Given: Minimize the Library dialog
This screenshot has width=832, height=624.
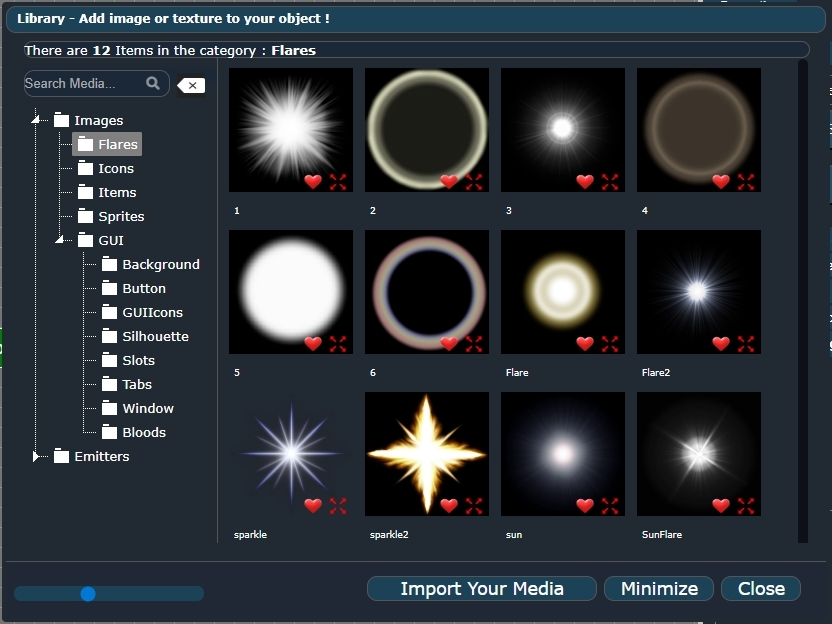Looking at the screenshot, I should pos(659,588).
